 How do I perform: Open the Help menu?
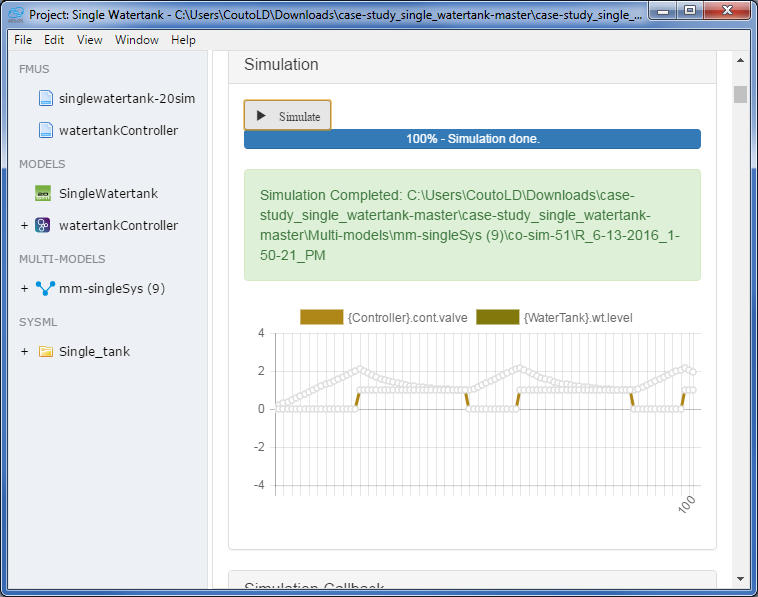coord(183,40)
